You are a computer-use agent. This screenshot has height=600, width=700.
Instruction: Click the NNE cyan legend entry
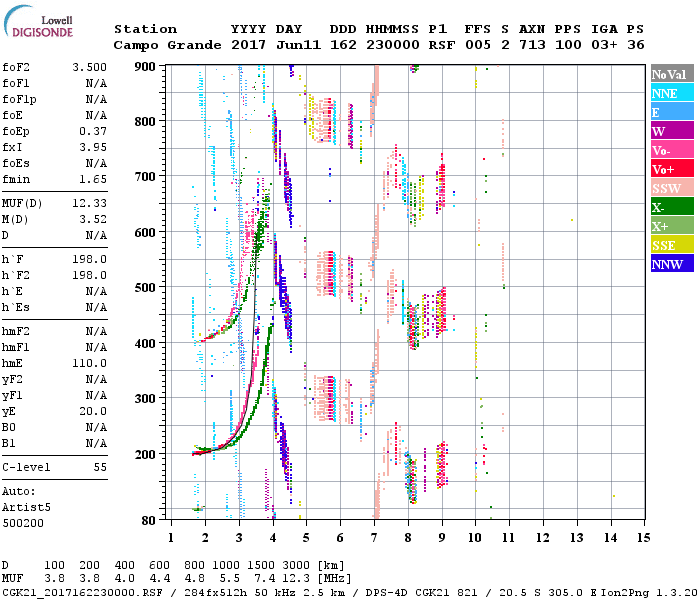(669, 93)
